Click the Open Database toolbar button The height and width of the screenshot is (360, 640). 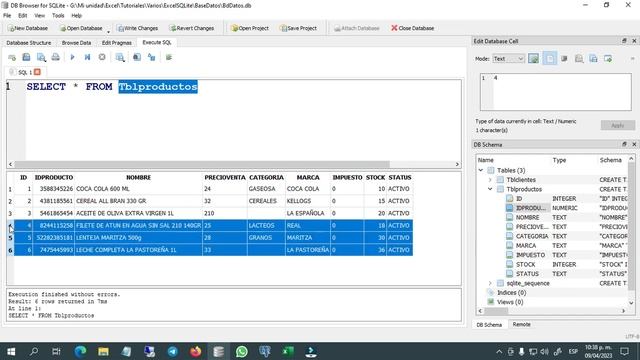[81, 28]
